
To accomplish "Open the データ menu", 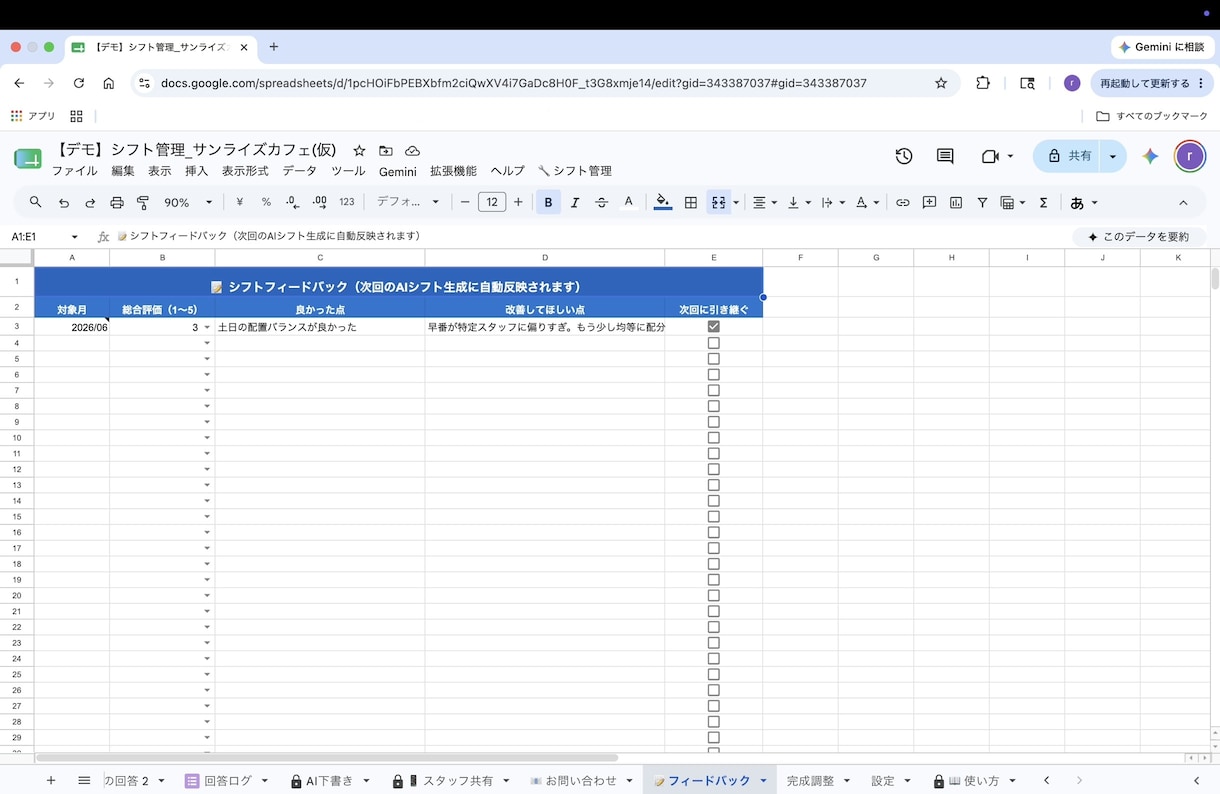I will click(x=299, y=171).
